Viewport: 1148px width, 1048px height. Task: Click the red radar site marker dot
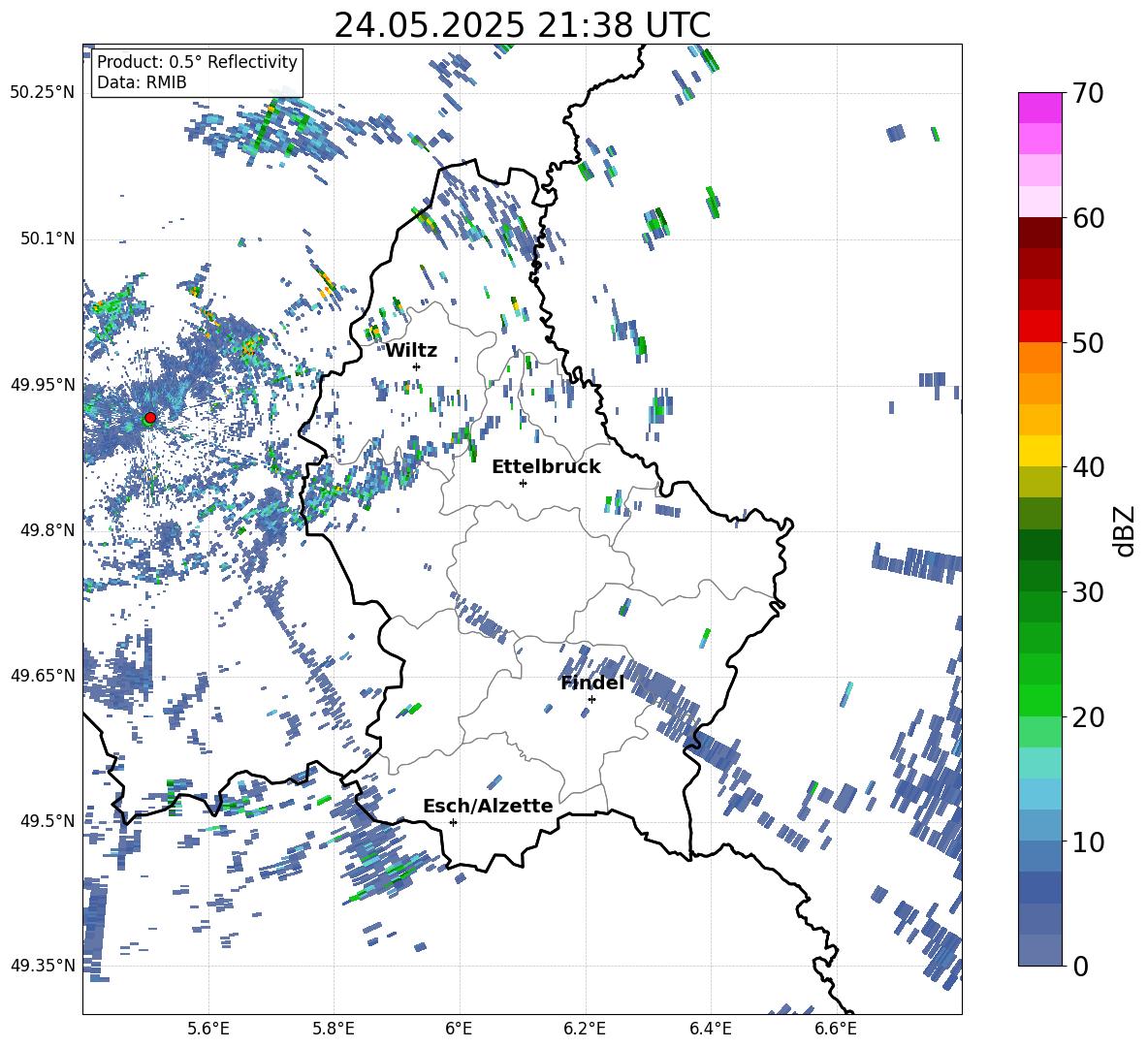[150, 418]
